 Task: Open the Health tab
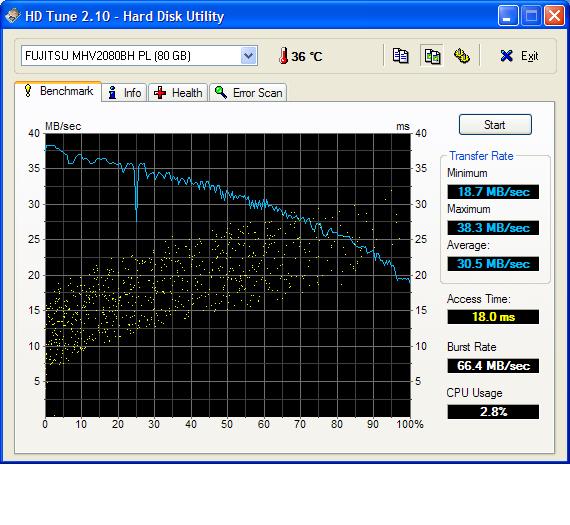coord(178,93)
